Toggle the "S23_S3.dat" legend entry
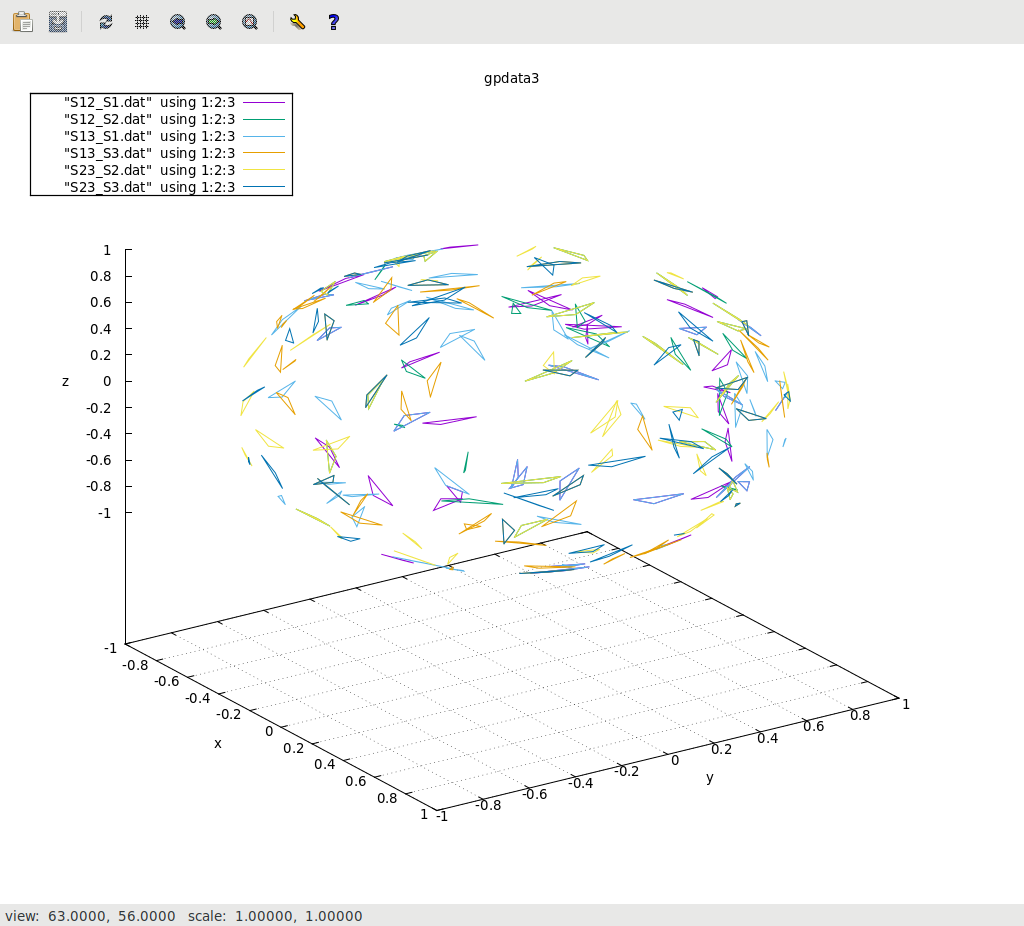 coord(149,187)
